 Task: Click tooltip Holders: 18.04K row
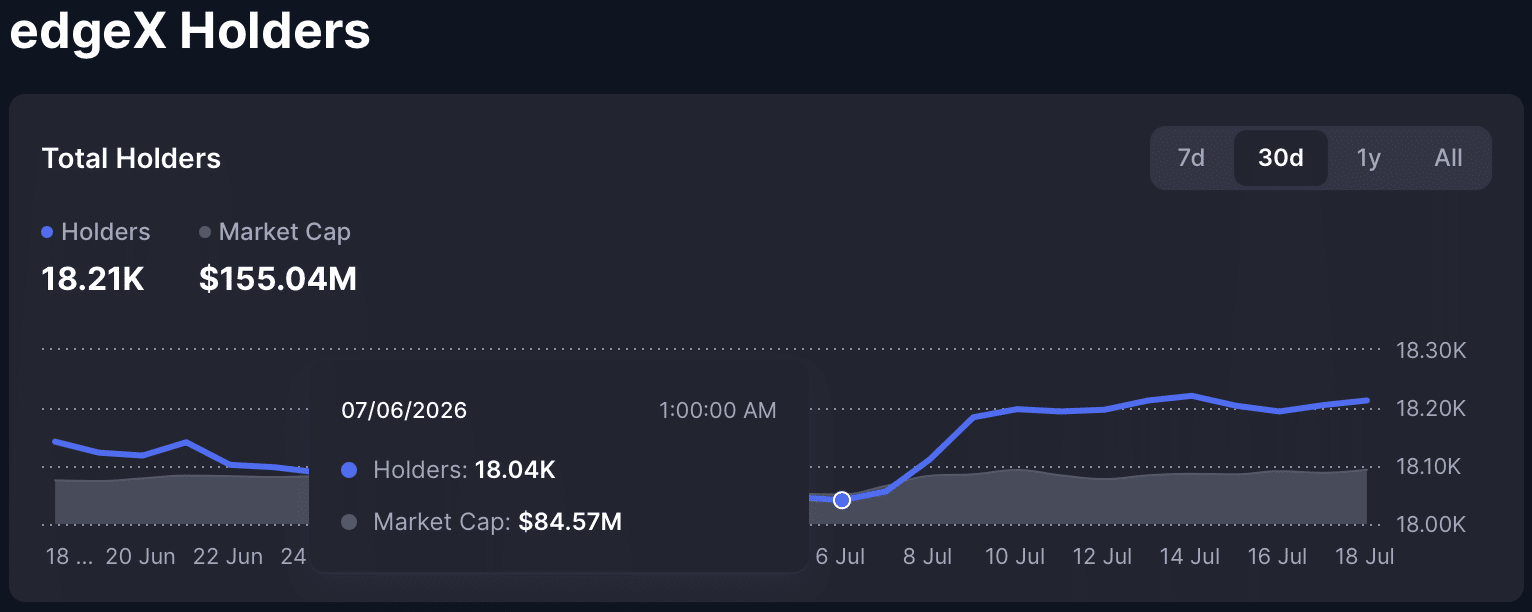tap(448, 470)
